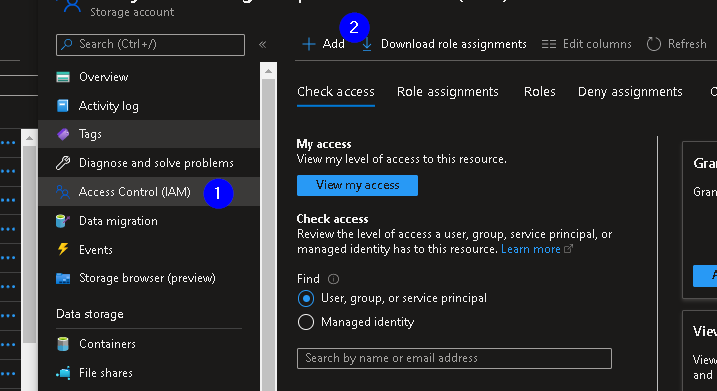
Task: Click the Overview icon in sidebar
Action: tap(63, 77)
